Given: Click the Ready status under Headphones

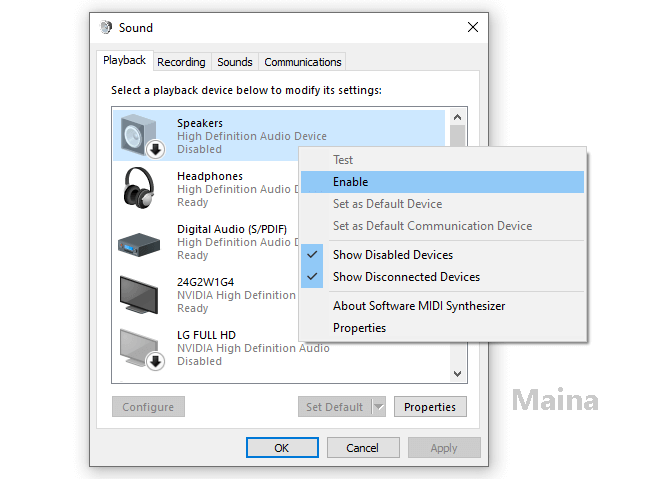Looking at the screenshot, I should click(x=193, y=203).
